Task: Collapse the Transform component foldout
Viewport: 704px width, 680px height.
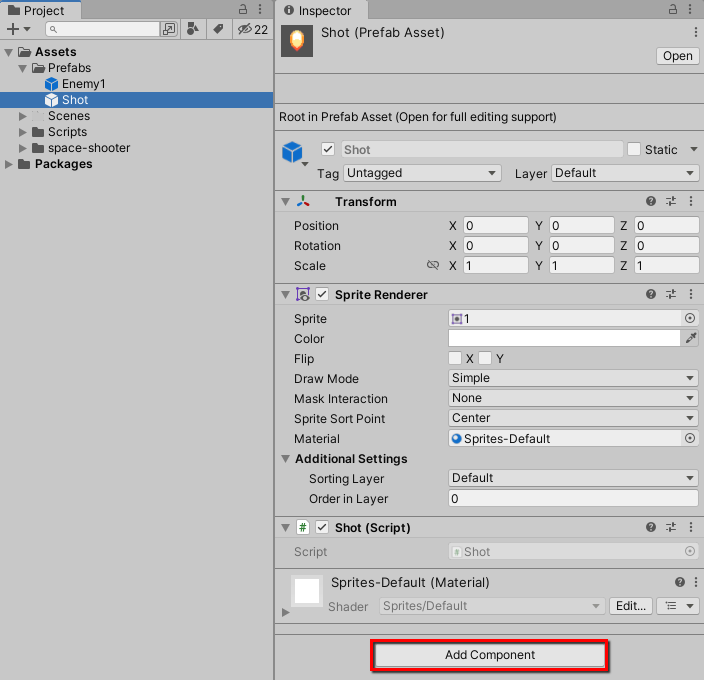Action: [286, 202]
